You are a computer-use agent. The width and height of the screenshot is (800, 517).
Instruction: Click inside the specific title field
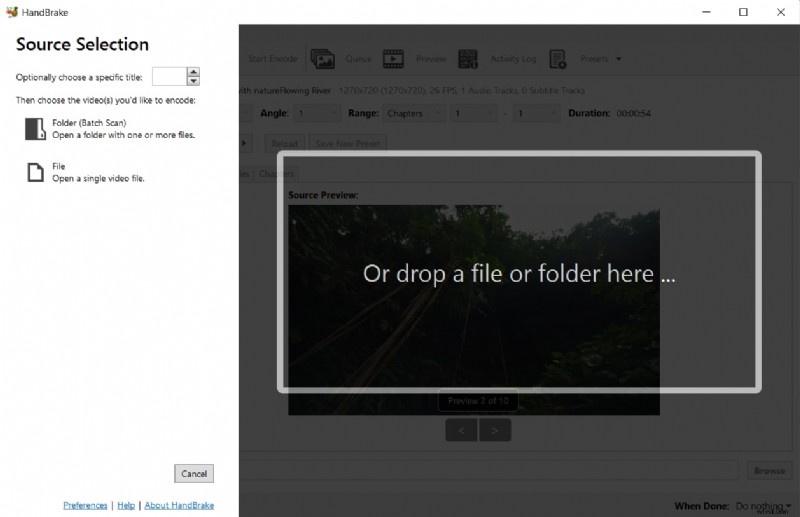pos(169,77)
